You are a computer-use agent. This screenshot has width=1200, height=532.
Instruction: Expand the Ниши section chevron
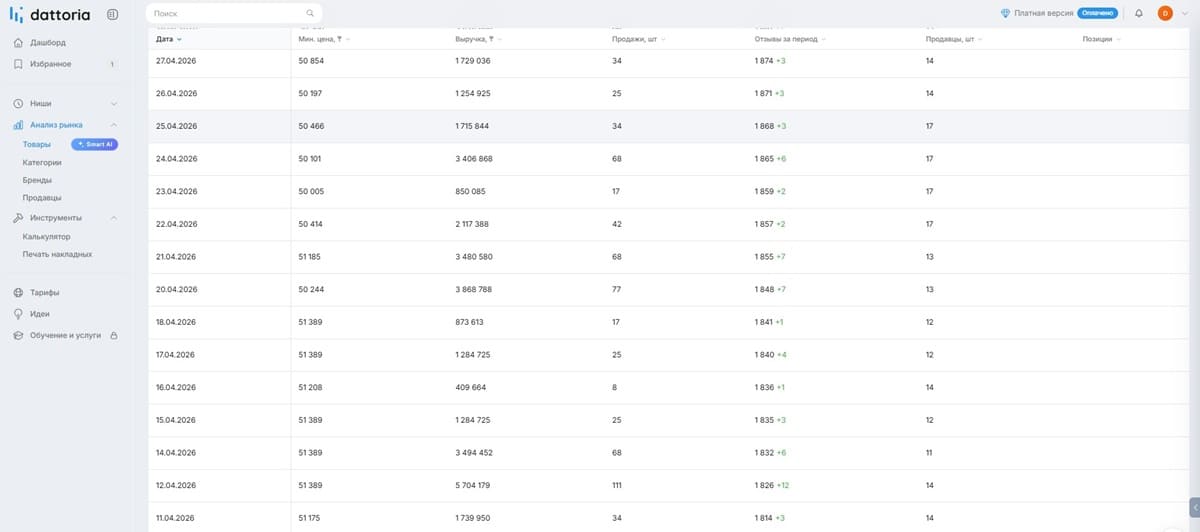pyautogui.click(x=114, y=104)
